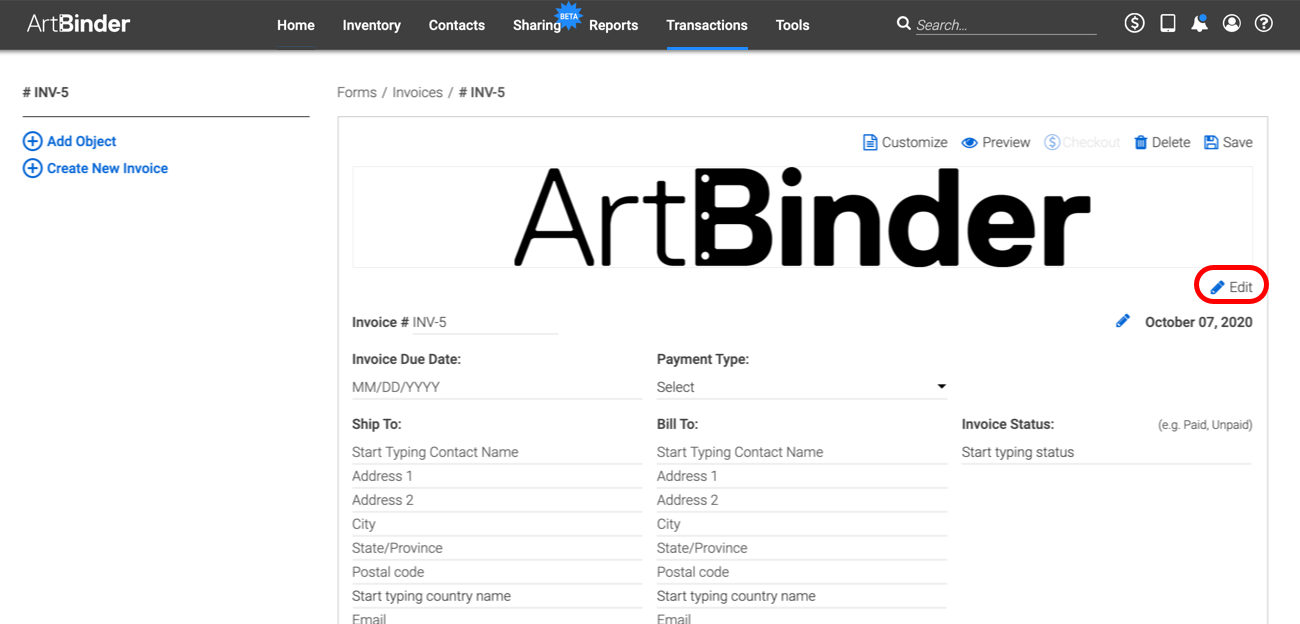Save the invoice

point(1228,143)
